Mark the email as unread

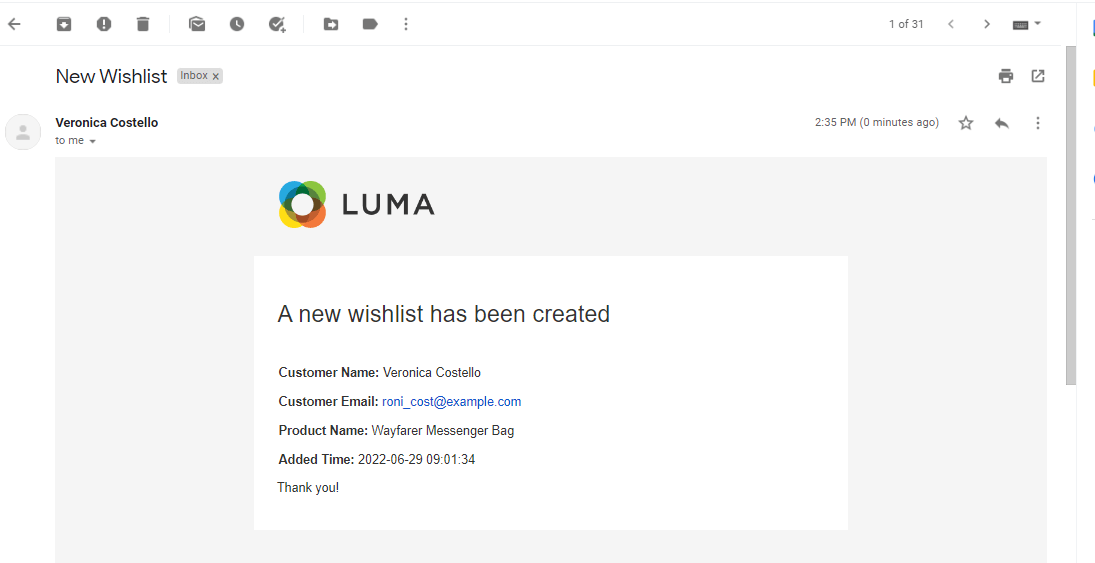point(197,24)
